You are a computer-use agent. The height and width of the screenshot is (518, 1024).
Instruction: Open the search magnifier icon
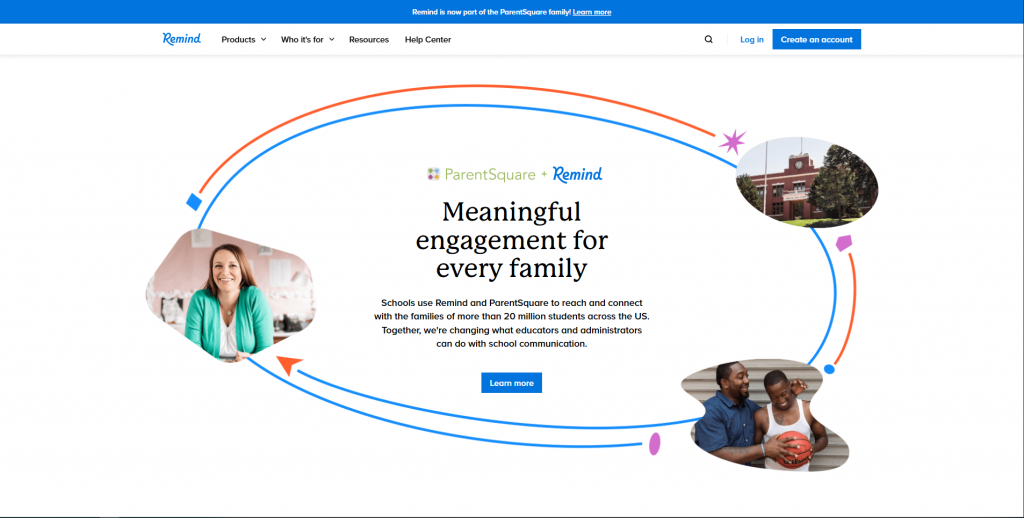709,39
